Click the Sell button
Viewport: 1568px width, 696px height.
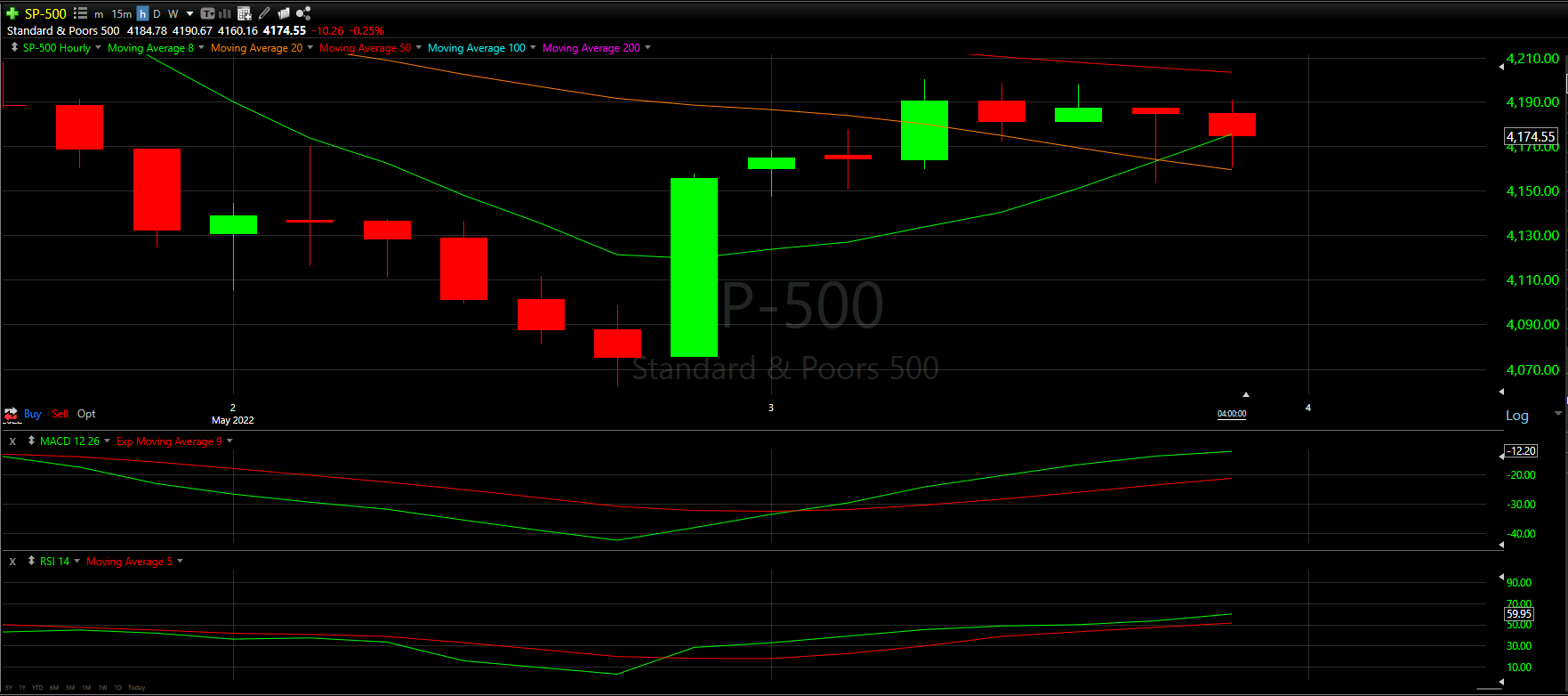pos(60,414)
